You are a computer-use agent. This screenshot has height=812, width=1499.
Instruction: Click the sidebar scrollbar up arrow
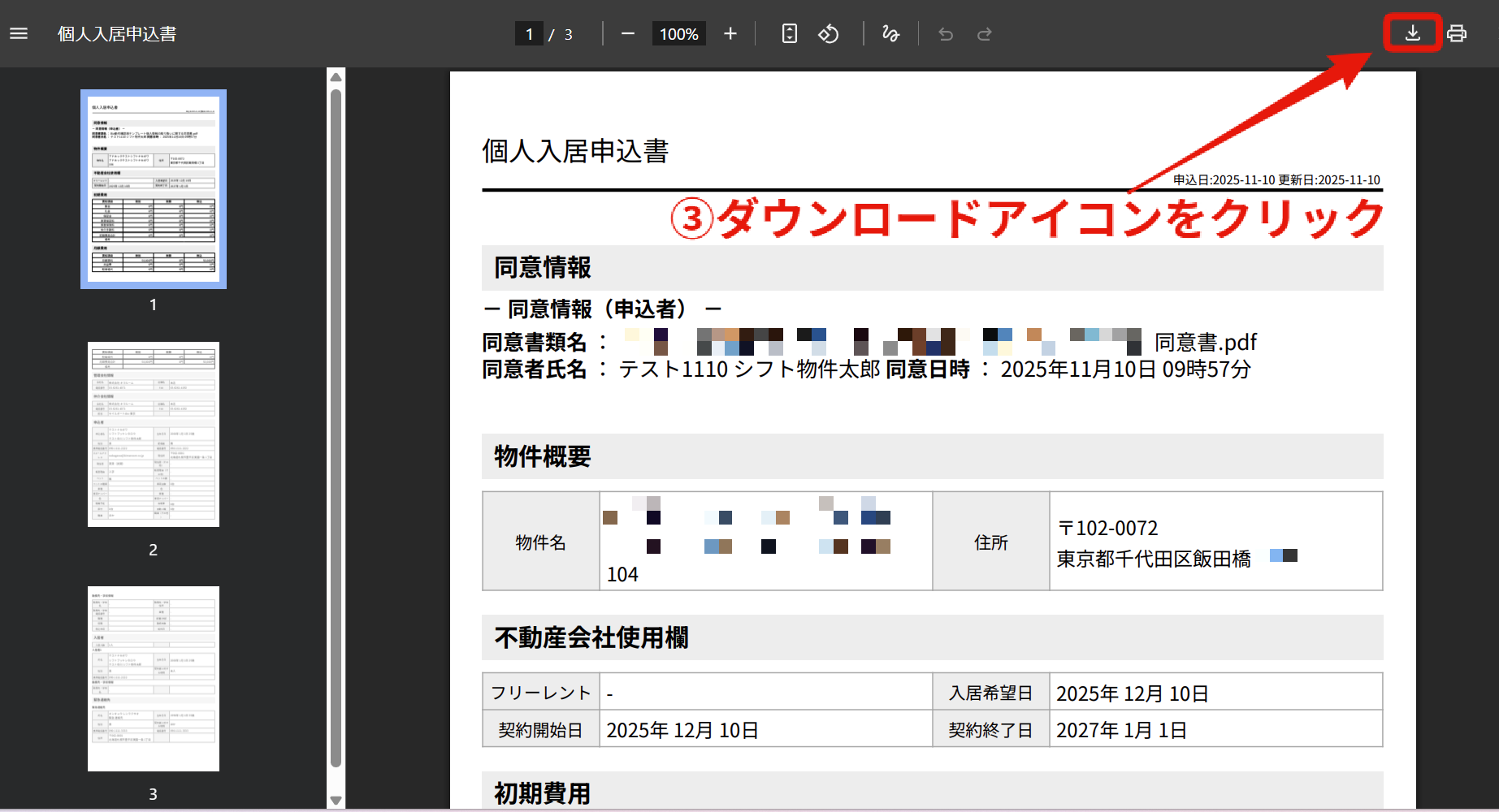pyautogui.click(x=336, y=76)
